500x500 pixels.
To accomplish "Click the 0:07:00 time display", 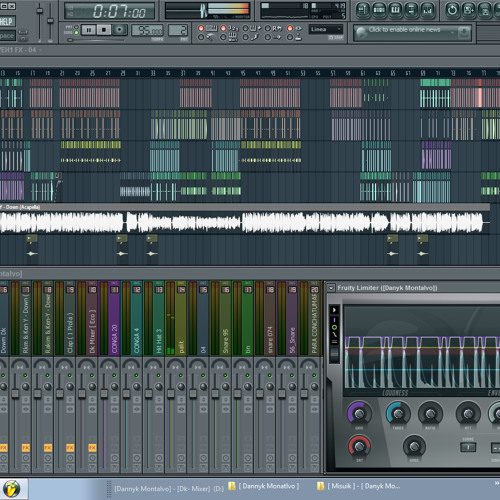I will (109, 11).
